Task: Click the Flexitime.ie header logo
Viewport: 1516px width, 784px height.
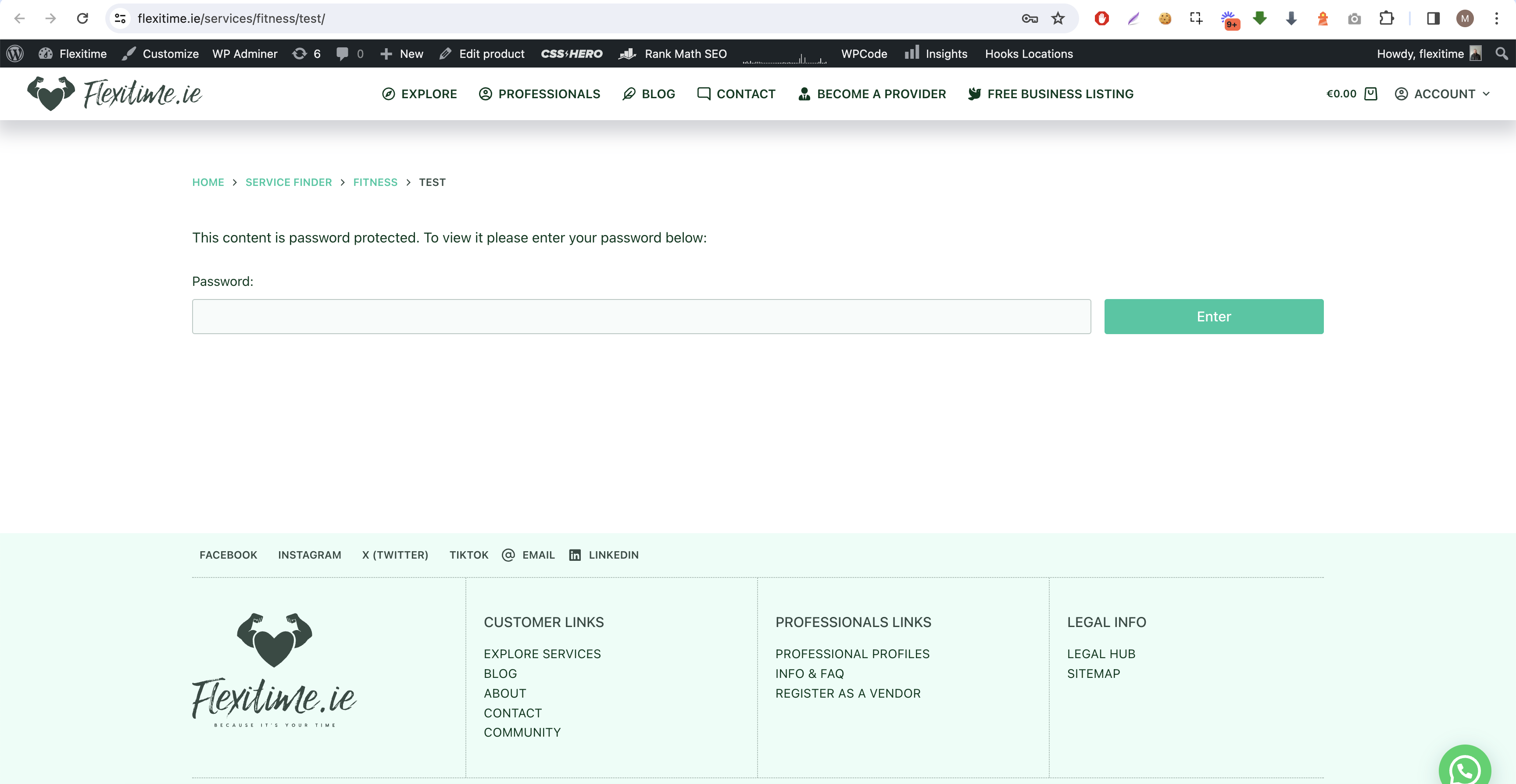Action: pos(114,93)
